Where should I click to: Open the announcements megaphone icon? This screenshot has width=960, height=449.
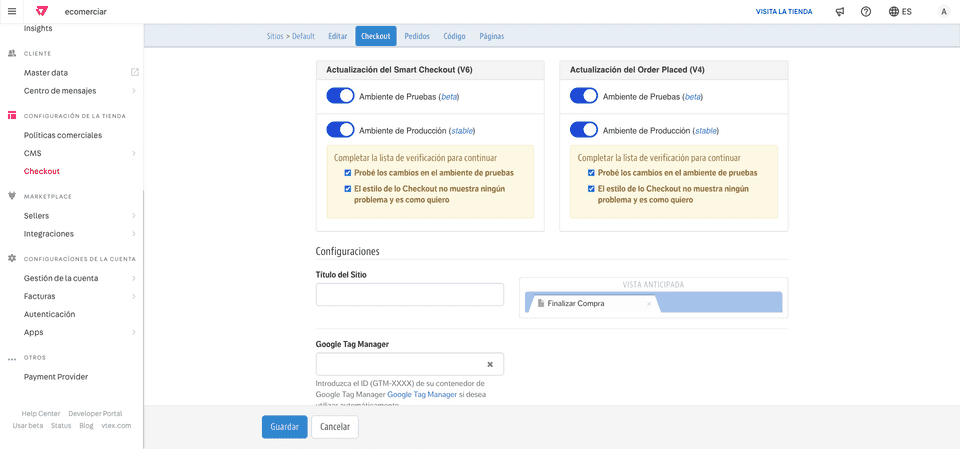pos(840,12)
